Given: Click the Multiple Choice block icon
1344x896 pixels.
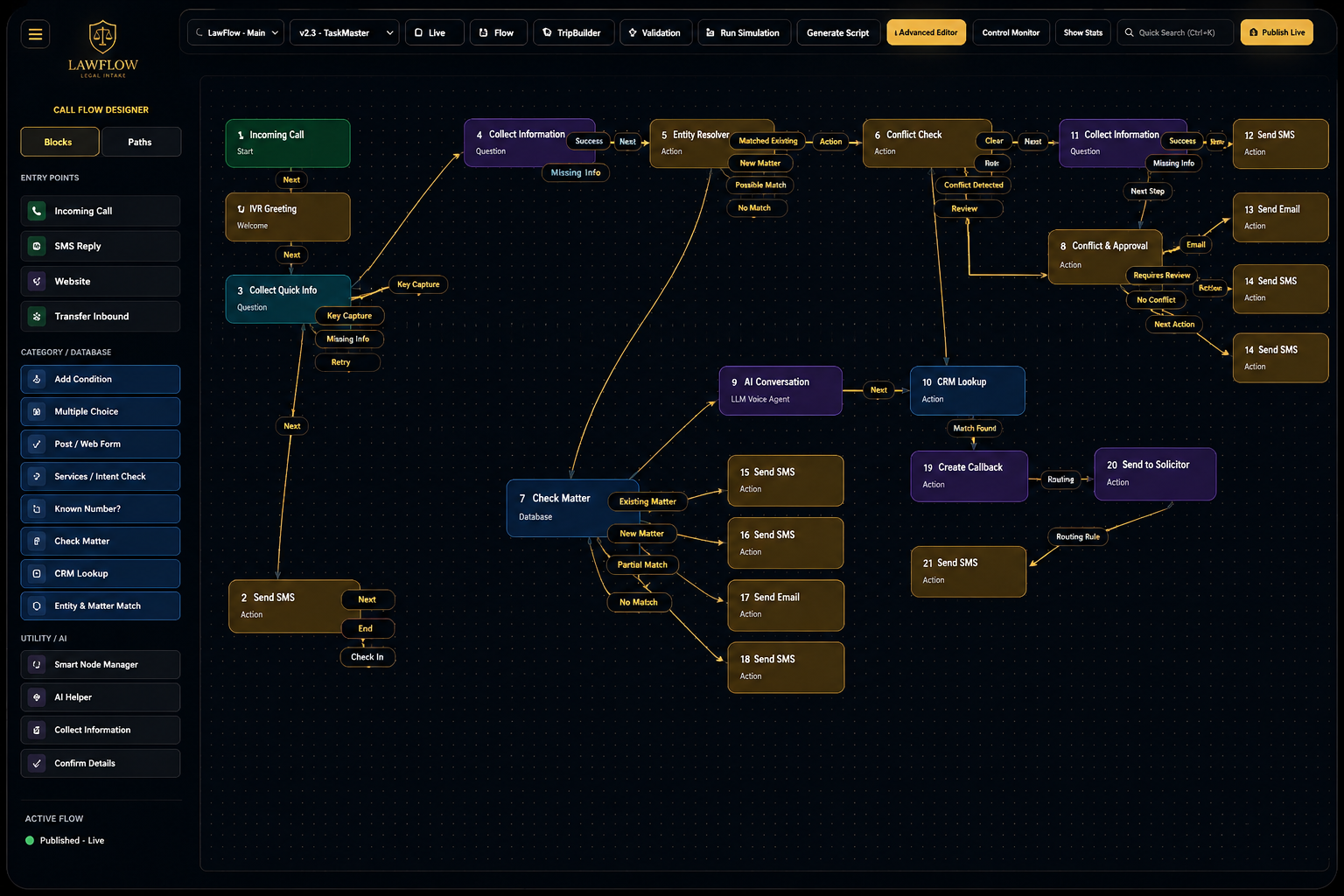Looking at the screenshot, I should pos(37,411).
